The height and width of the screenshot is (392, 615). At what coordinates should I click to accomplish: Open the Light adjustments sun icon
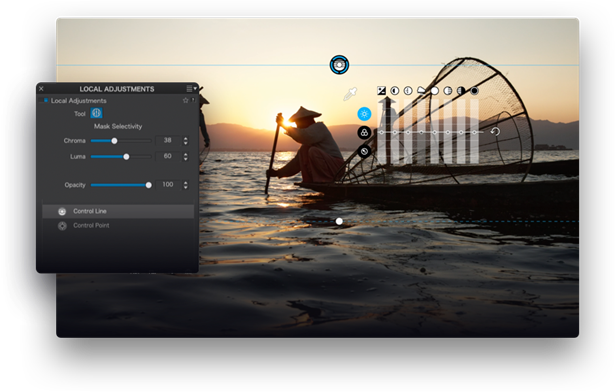pos(364,114)
